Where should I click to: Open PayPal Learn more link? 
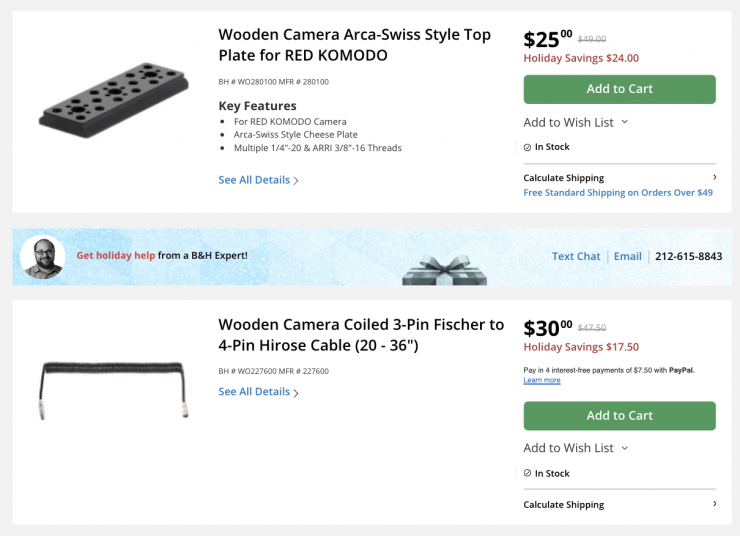[542, 380]
